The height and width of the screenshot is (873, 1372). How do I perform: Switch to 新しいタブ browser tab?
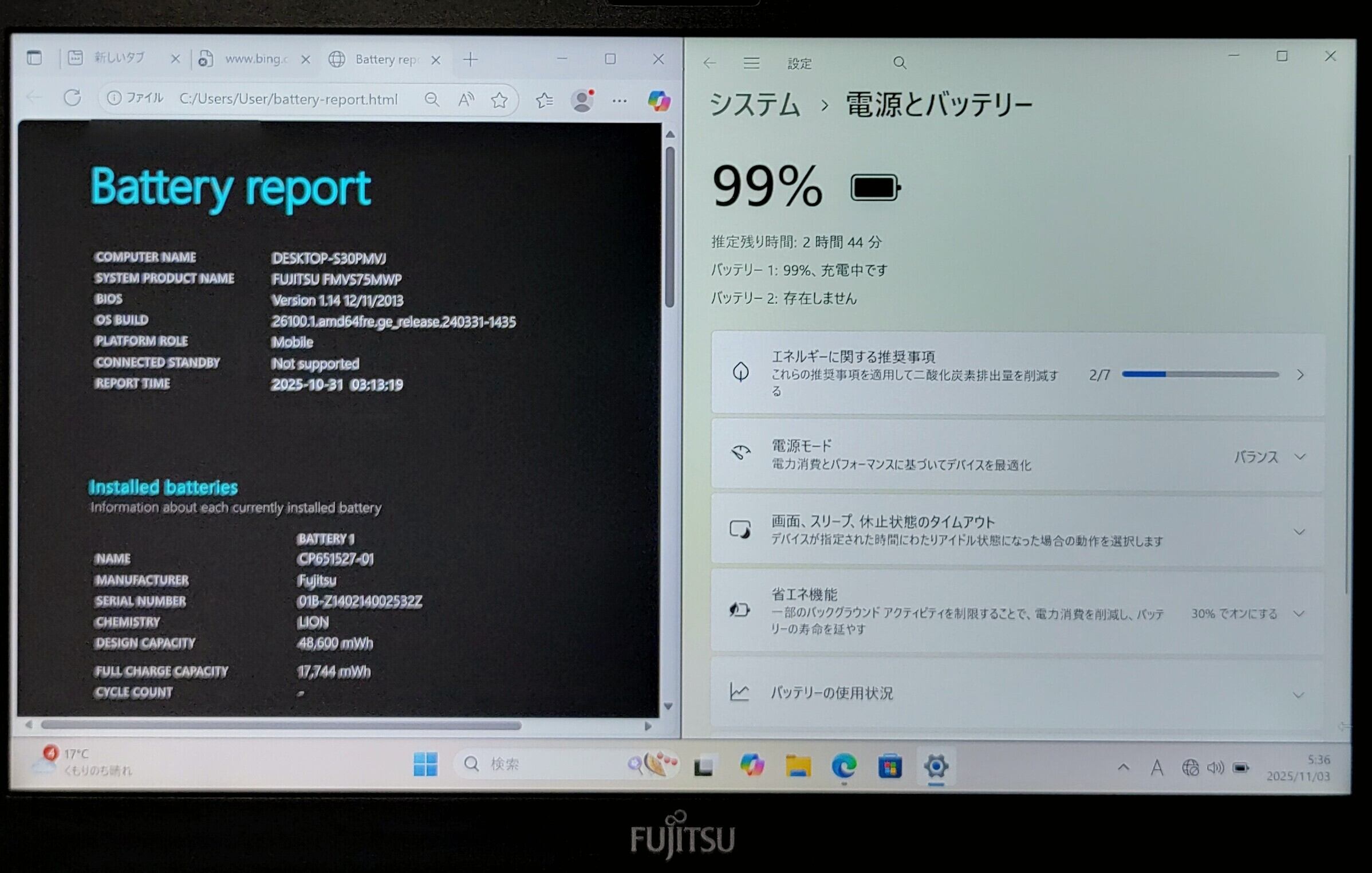(x=119, y=58)
